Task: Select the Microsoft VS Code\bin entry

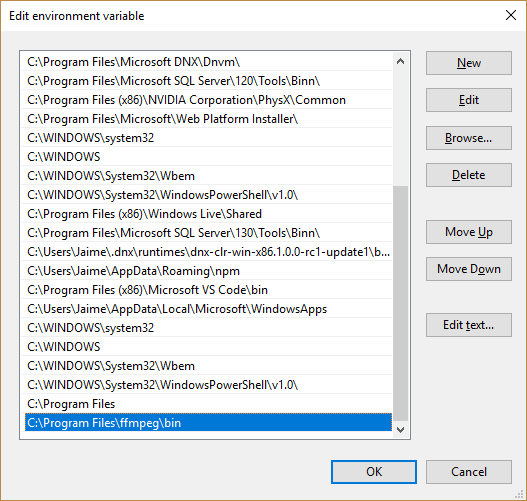Action: 206,290
